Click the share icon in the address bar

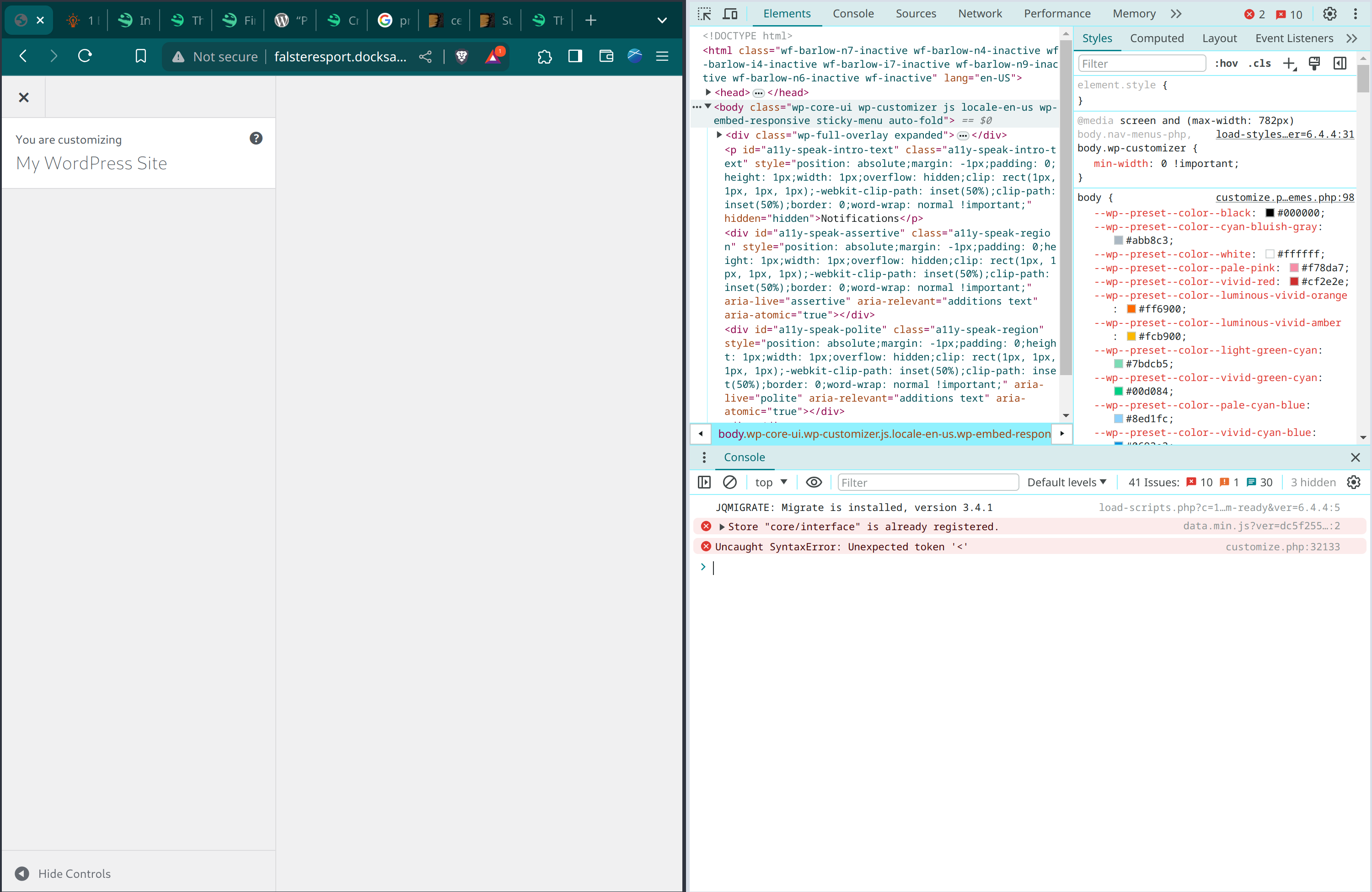coord(425,57)
